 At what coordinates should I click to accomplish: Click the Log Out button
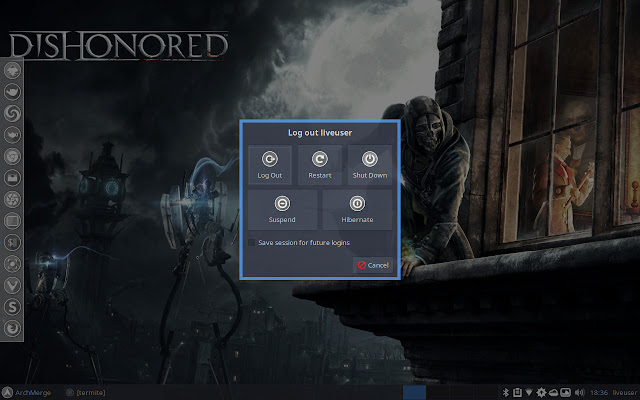click(x=269, y=164)
